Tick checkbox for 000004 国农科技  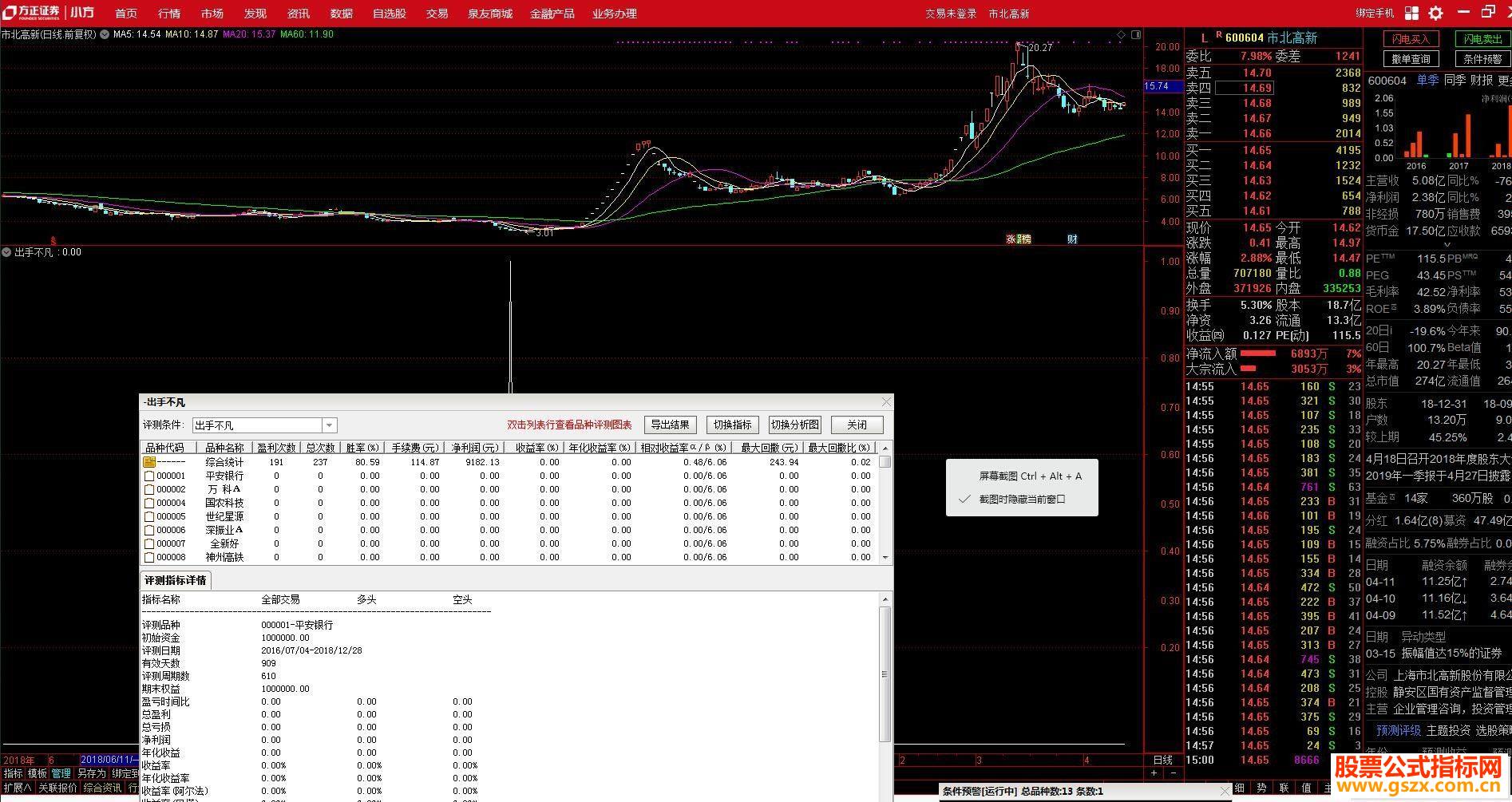[149, 504]
